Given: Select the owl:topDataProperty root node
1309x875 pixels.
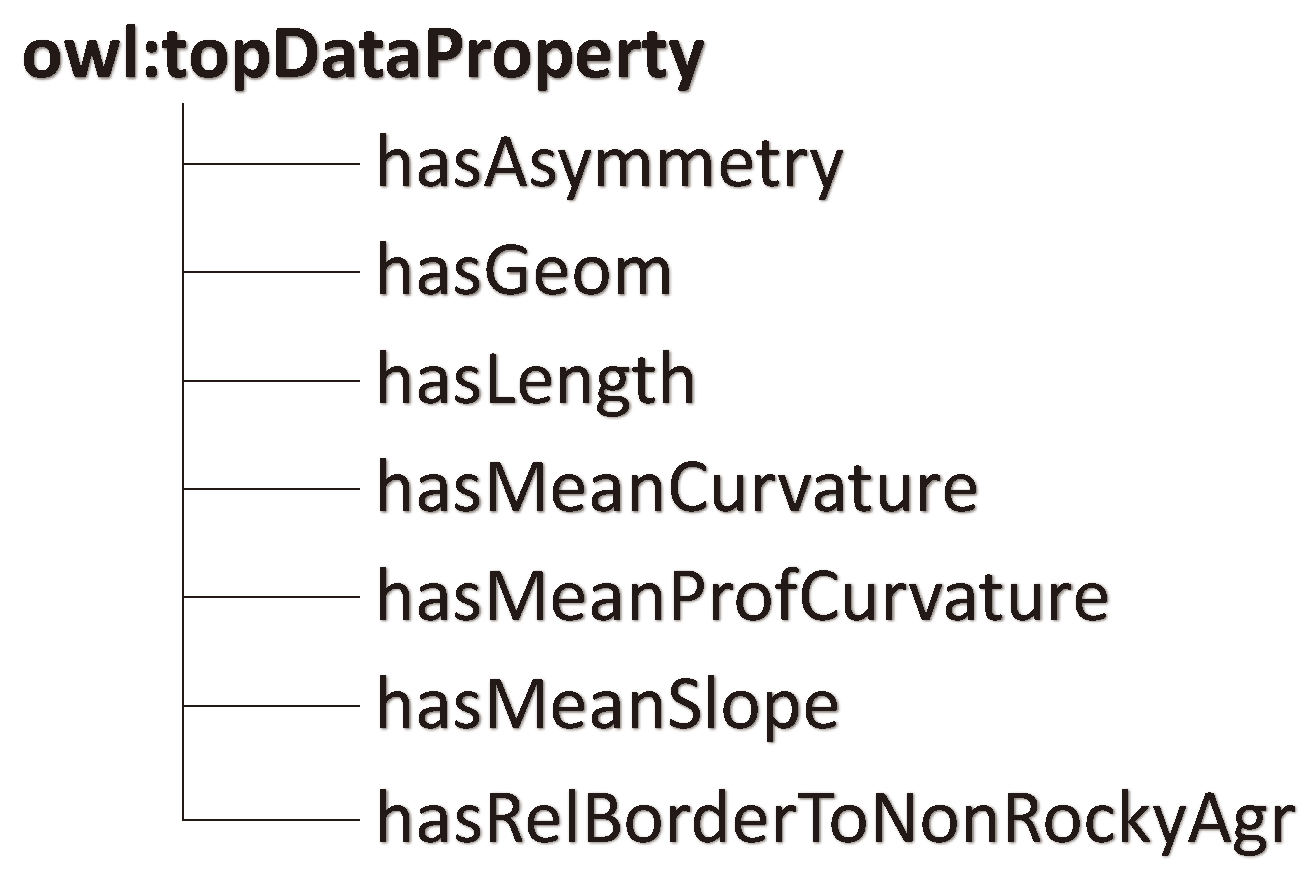Looking at the screenshot, I should (x=362, y=58).
